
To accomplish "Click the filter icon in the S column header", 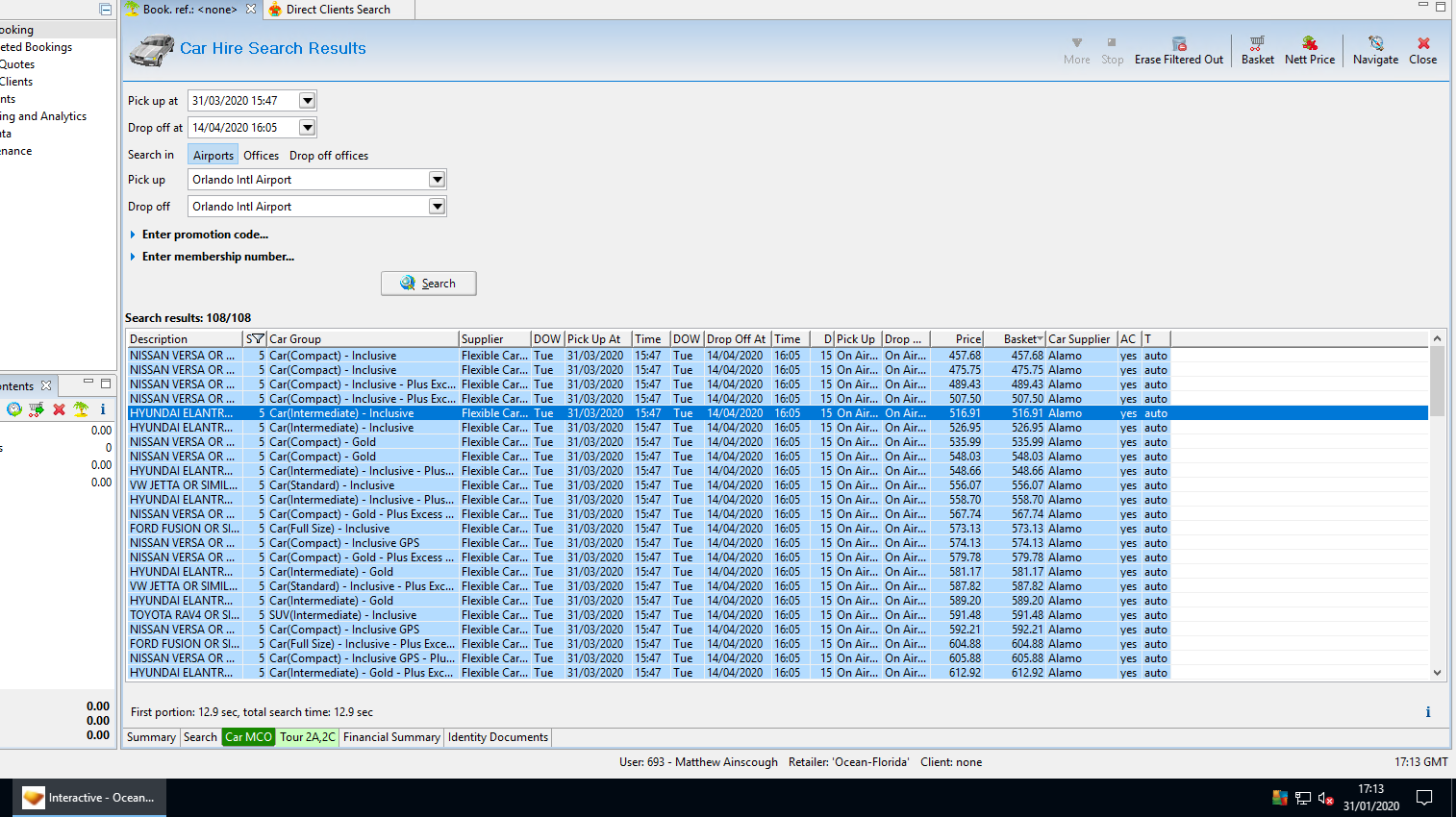I will 258,339.
